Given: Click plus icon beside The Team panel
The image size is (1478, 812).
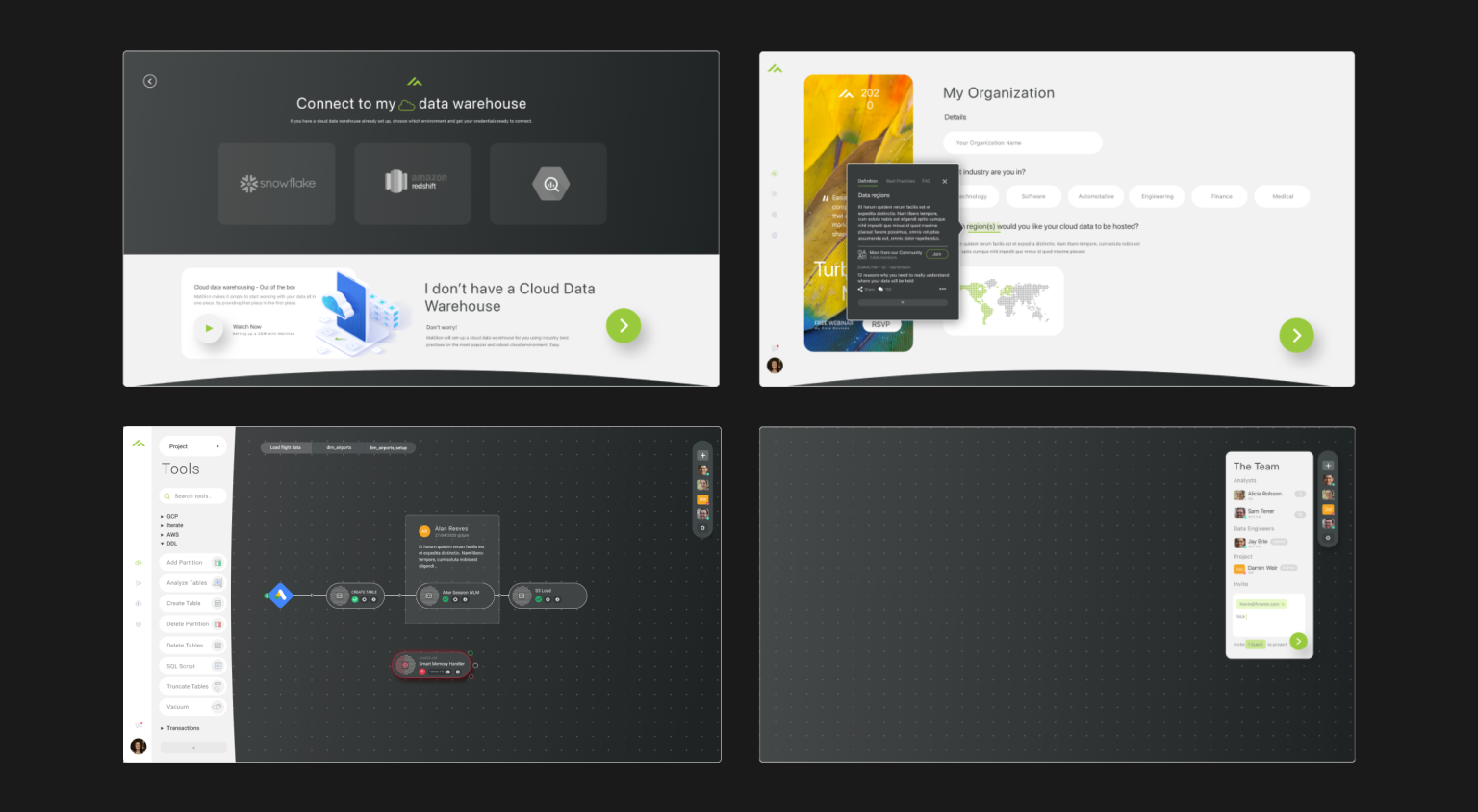Looking at the screenshot, I should [1328, 466].
